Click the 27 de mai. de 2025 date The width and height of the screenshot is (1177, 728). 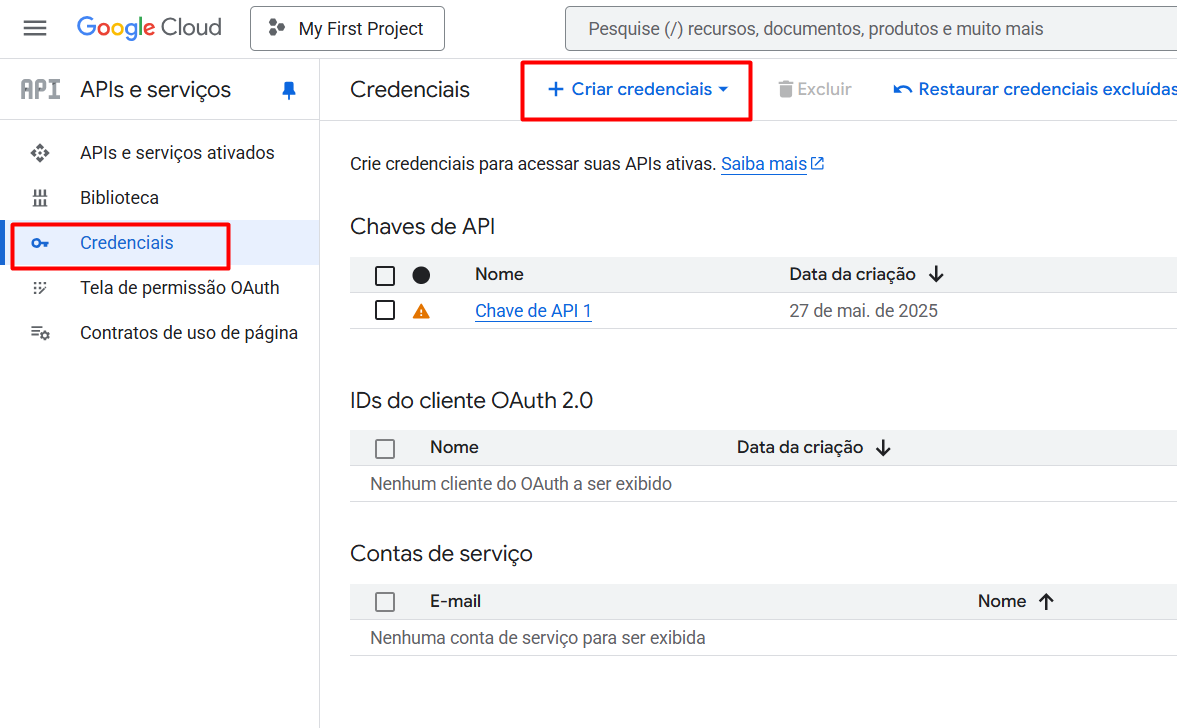(x=863, y=311)
